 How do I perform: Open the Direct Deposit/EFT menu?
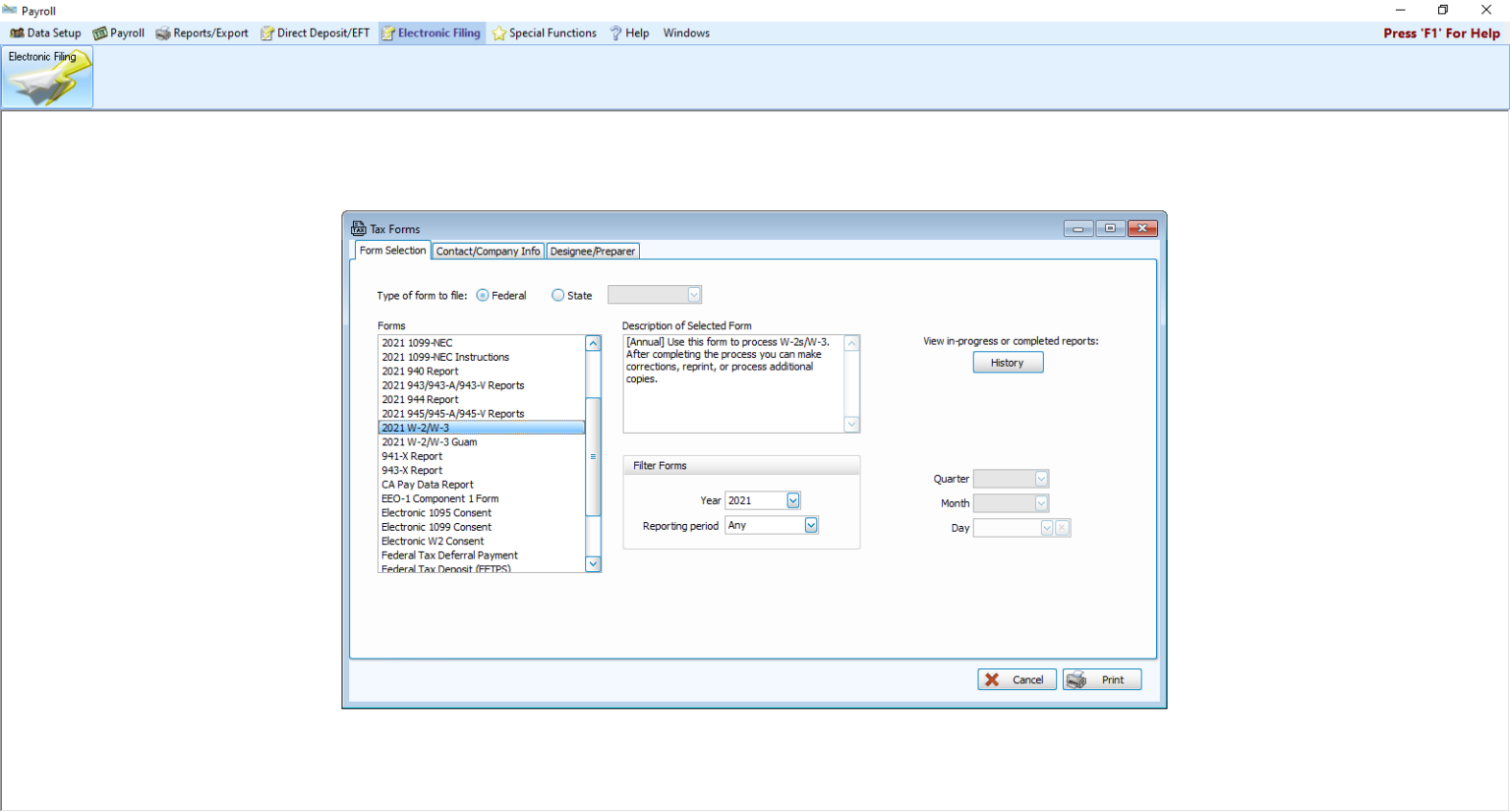[315, 33]
